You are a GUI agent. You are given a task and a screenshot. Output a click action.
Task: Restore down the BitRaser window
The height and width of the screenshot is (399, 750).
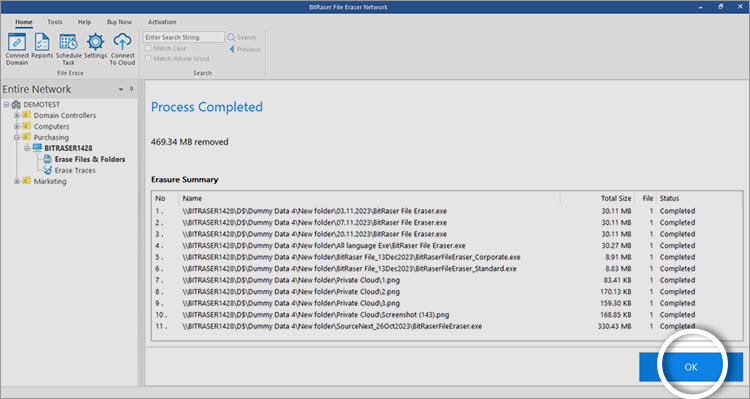click(x=720, y=7)
